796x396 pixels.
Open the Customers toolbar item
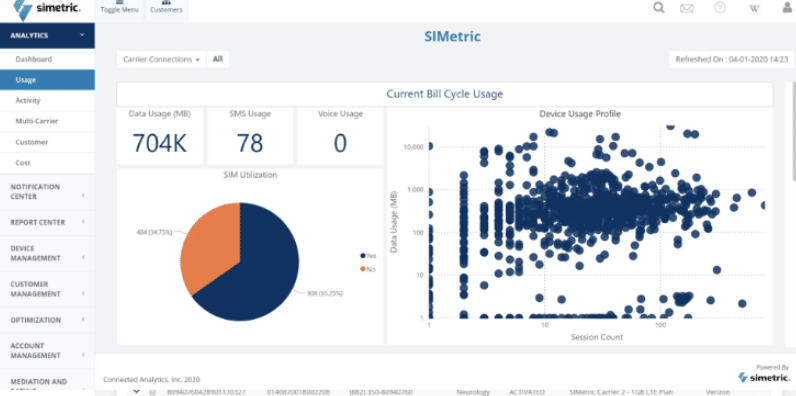166,8
